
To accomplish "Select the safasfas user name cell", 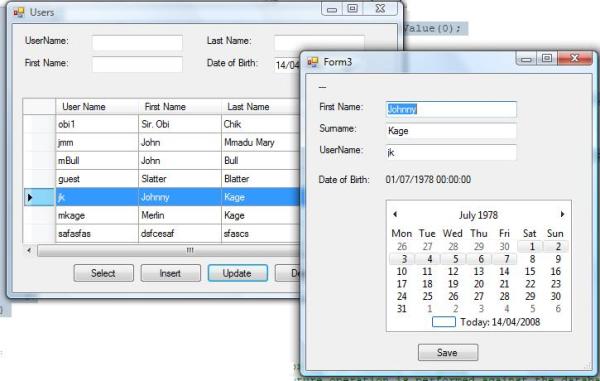I will pos(97,233).
